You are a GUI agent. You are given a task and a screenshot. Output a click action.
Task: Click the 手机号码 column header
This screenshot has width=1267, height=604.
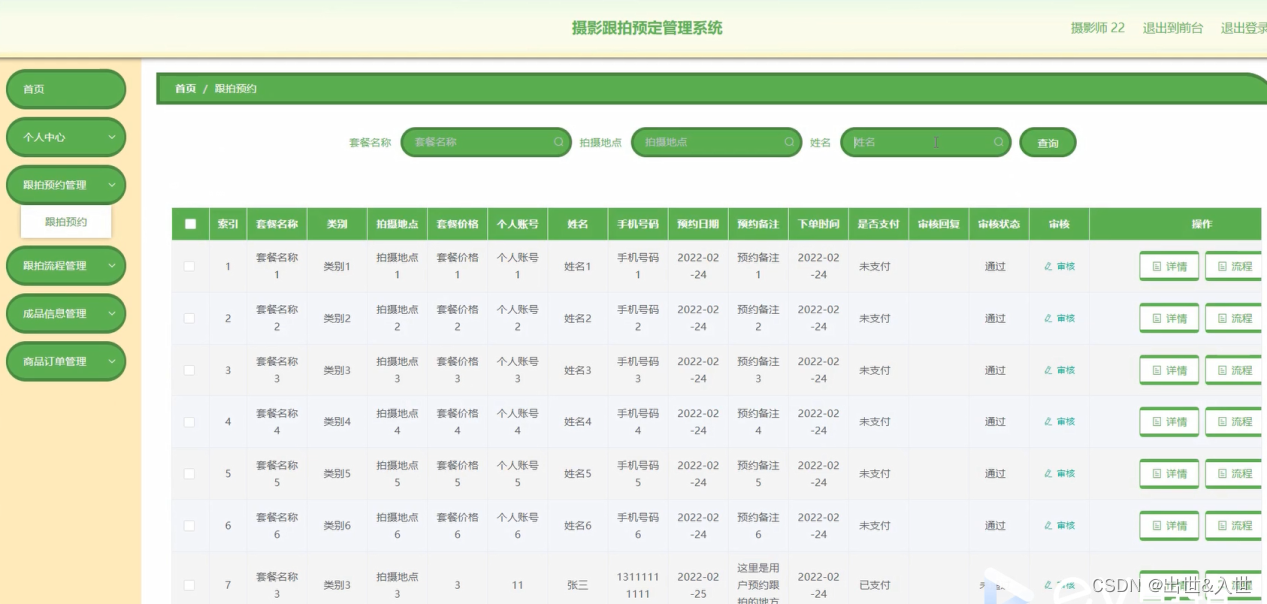(638, 224)
